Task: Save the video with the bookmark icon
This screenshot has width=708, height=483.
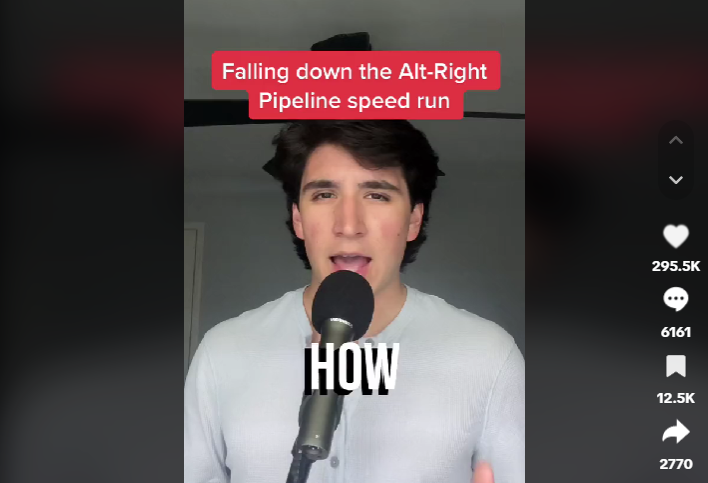Action: [x=675, y=366]
